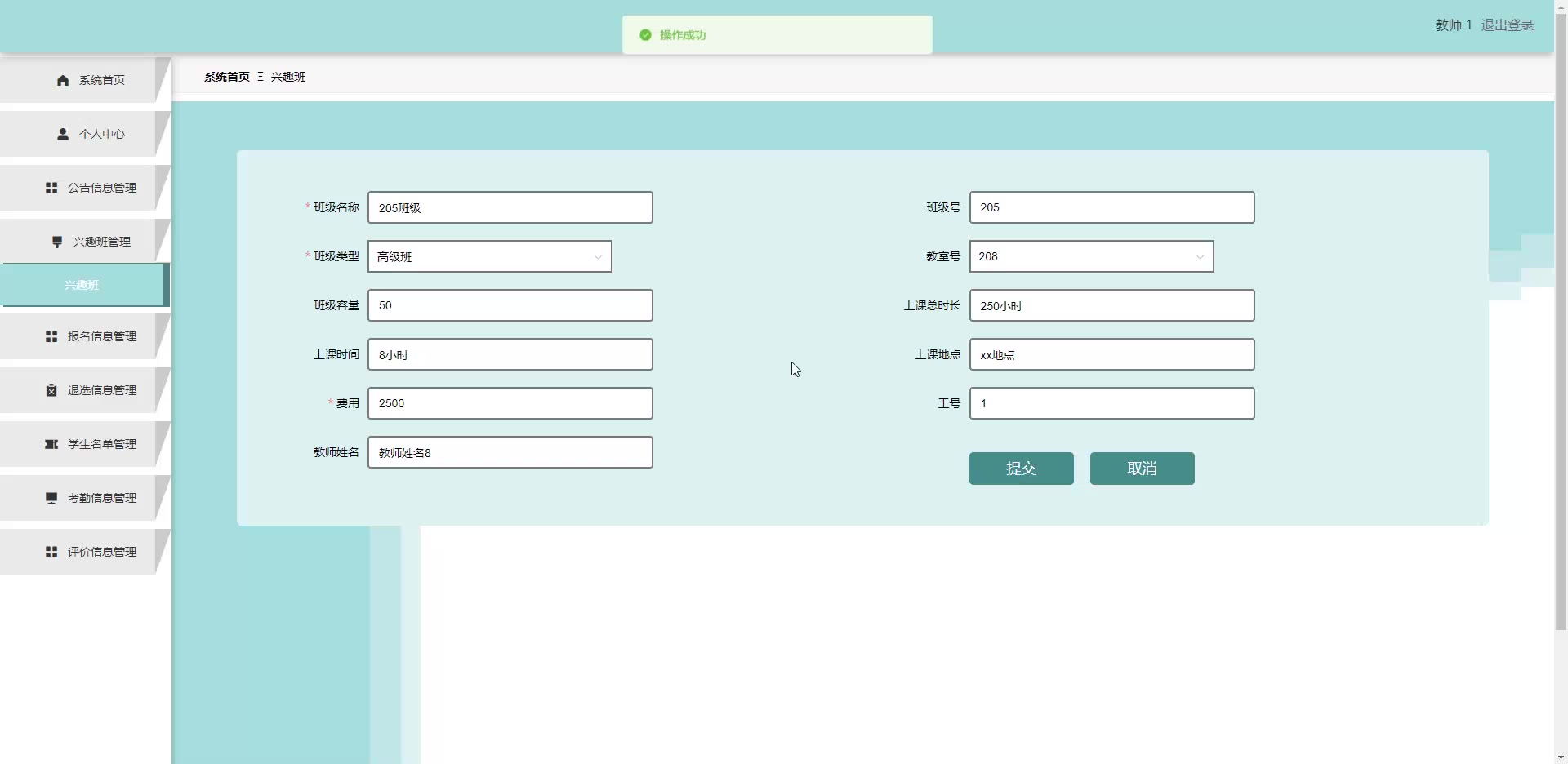
Task: Click the 上课总时长 input field
Action: [1112, 305]
